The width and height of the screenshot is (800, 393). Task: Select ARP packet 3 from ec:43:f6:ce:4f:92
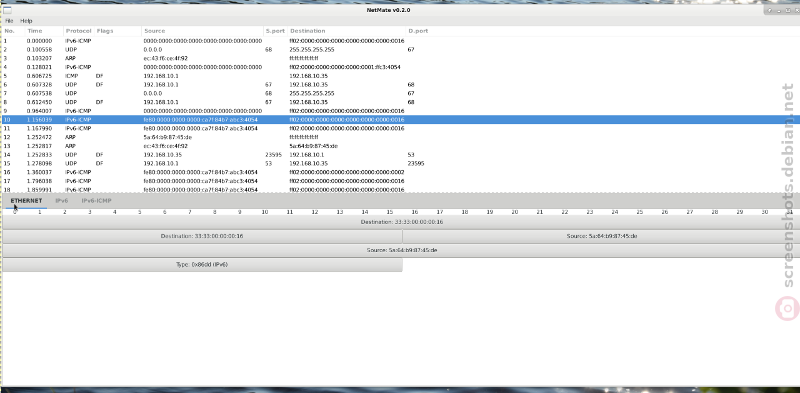coord(400,58)
